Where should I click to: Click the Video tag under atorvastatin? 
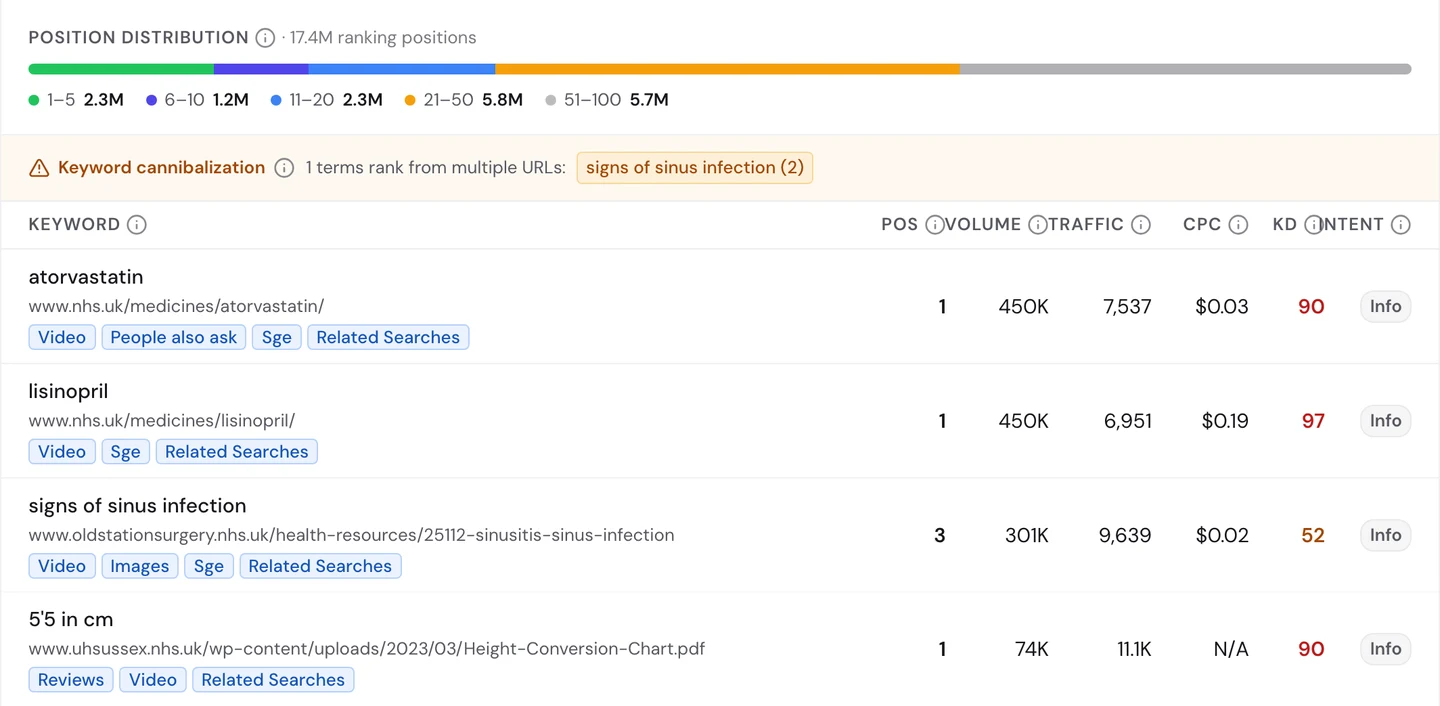pos(62,338)
